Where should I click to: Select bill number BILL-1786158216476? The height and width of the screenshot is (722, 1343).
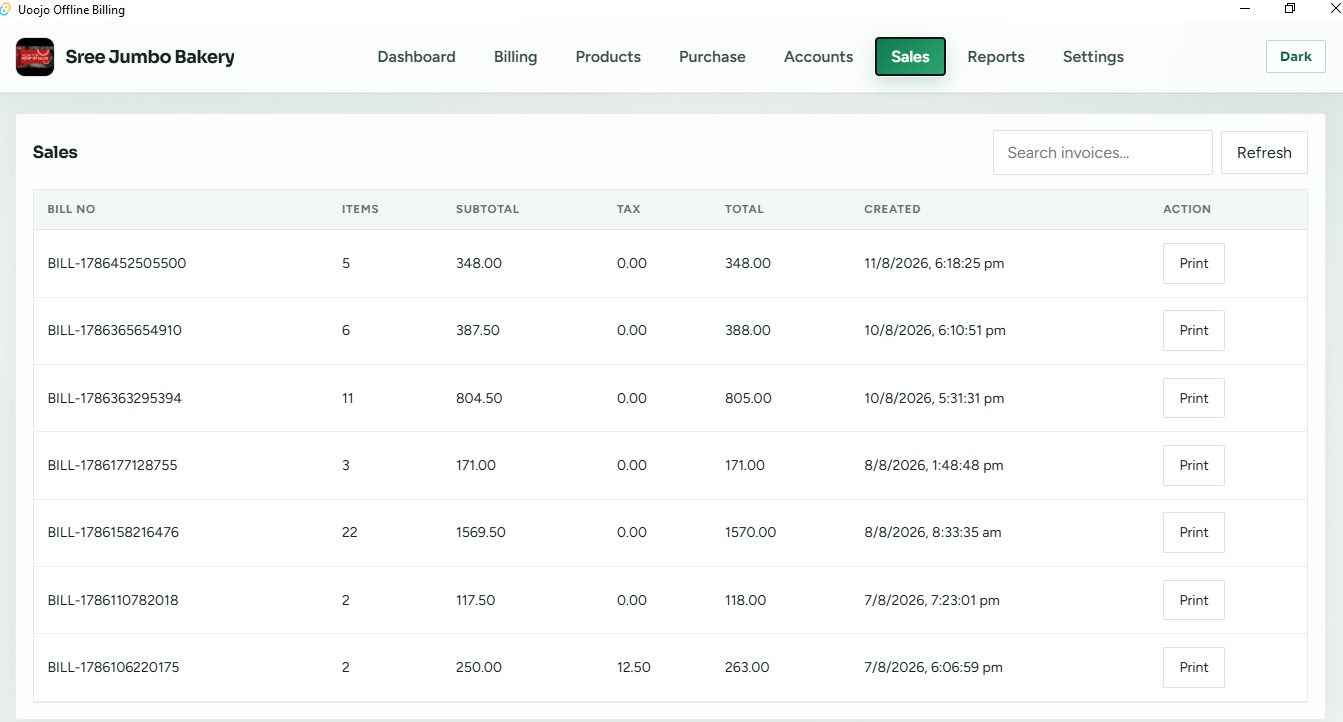tap(113, 532)
